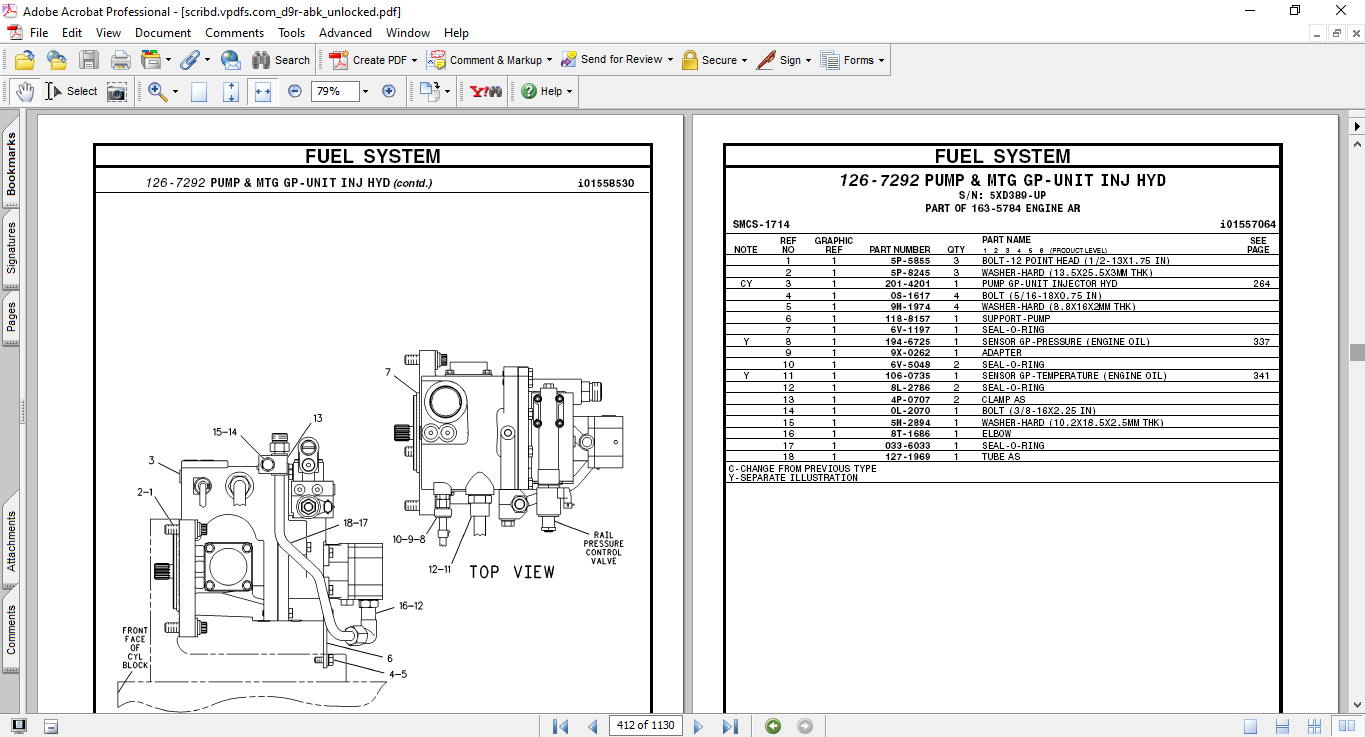The width and height of the screenshot is (1365, 737).
Task: Select the Hand tool
Action: point(25,91)
